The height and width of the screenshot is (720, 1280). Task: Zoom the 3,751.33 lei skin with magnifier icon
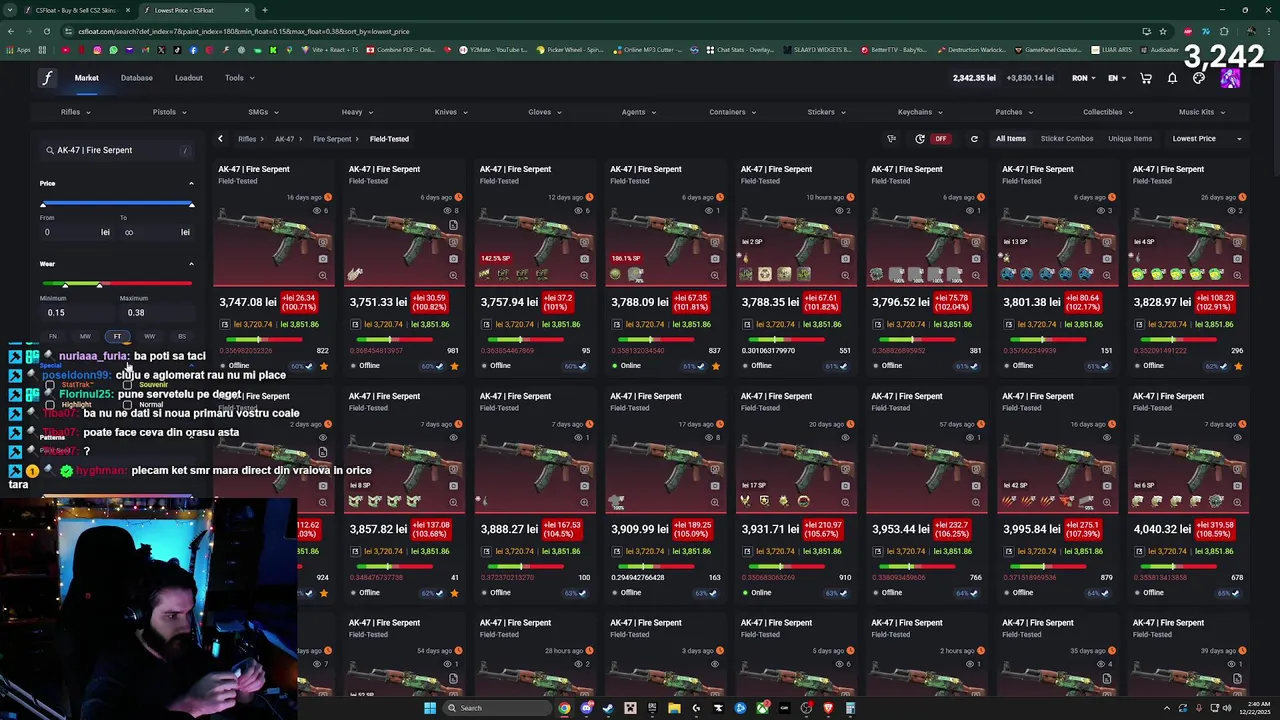tap(453, 275)
